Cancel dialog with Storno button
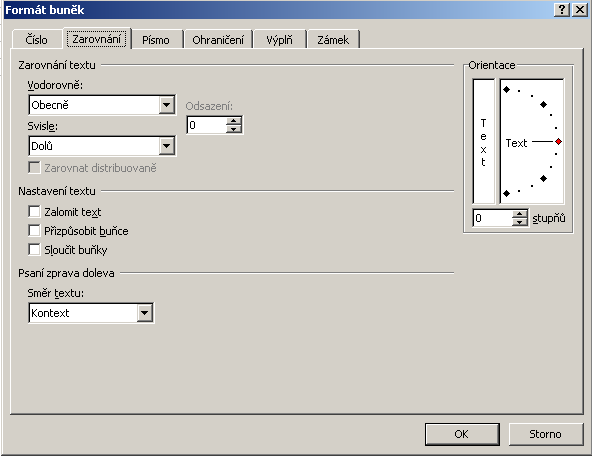The image size is (592, 457). [x=546, y=434]
